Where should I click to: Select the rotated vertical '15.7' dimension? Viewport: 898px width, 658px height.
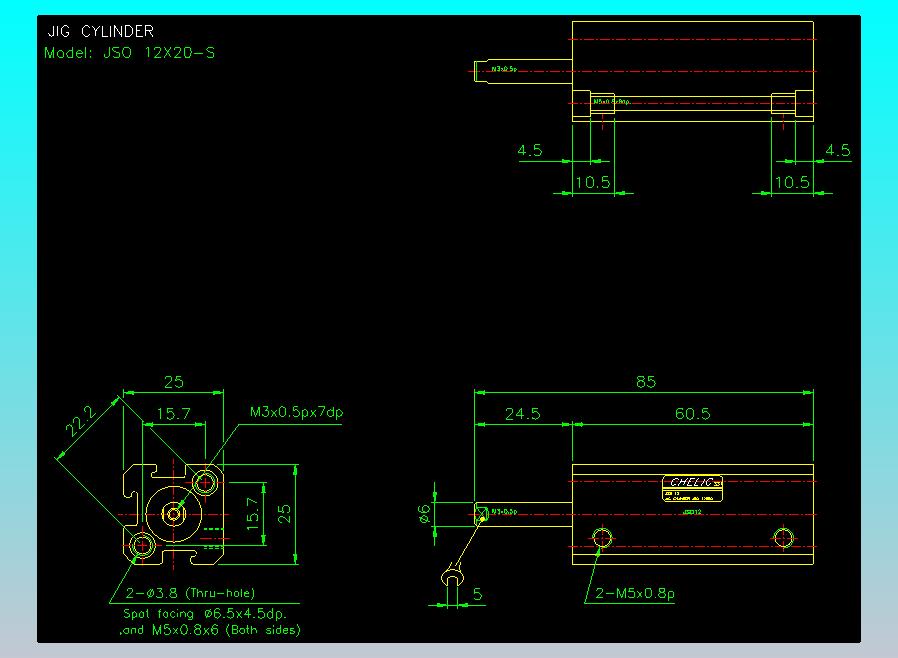[253, 514]
